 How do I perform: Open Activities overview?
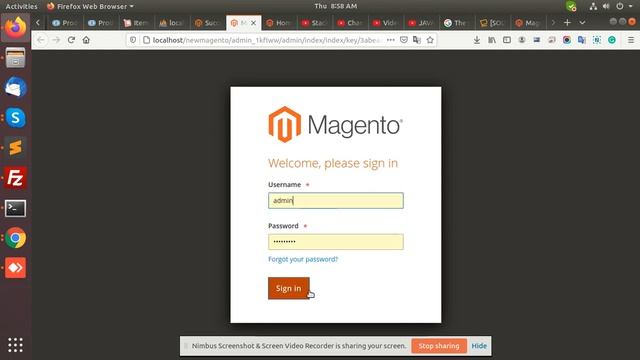point(21,6)
